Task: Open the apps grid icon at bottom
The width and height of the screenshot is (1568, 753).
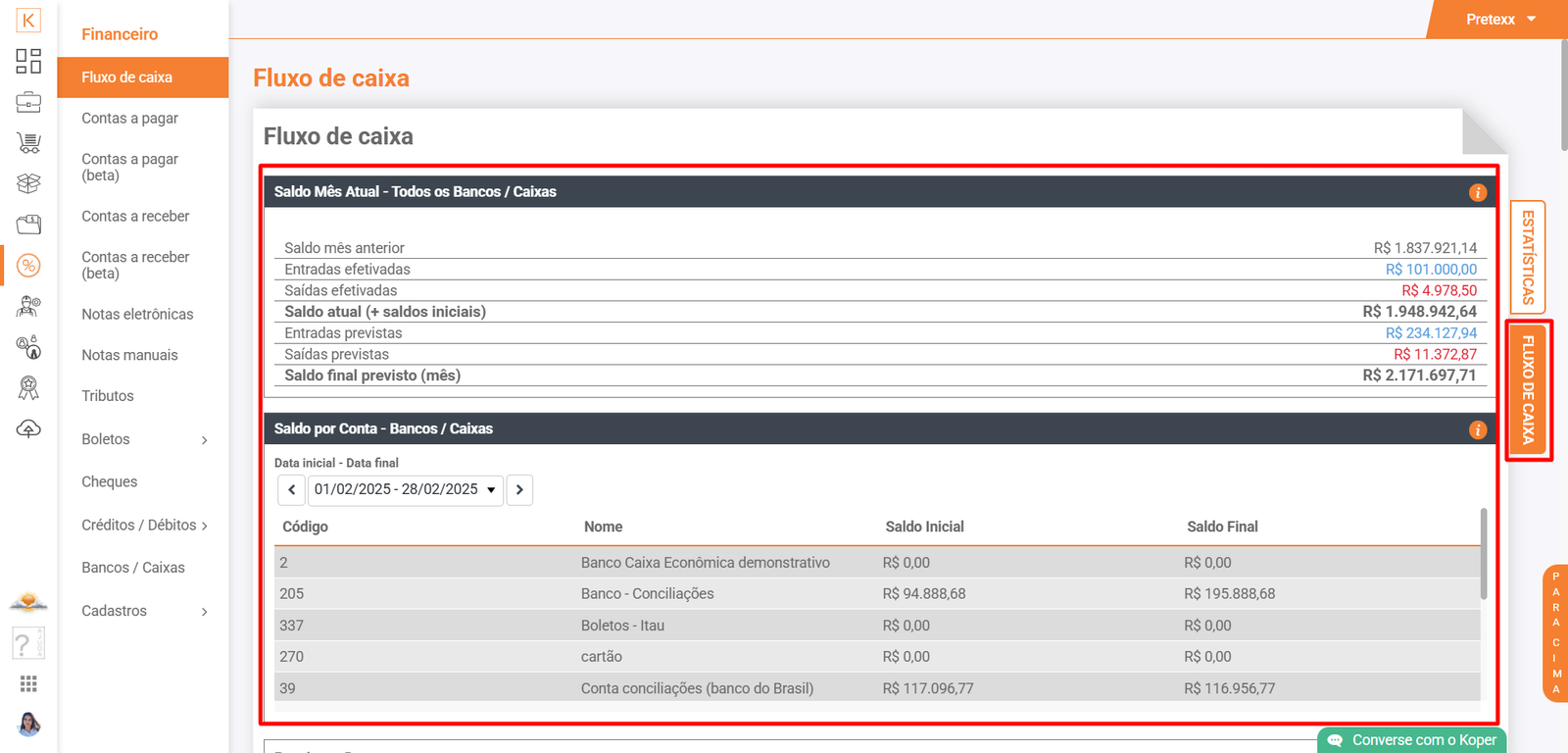Action: [28, 683]
